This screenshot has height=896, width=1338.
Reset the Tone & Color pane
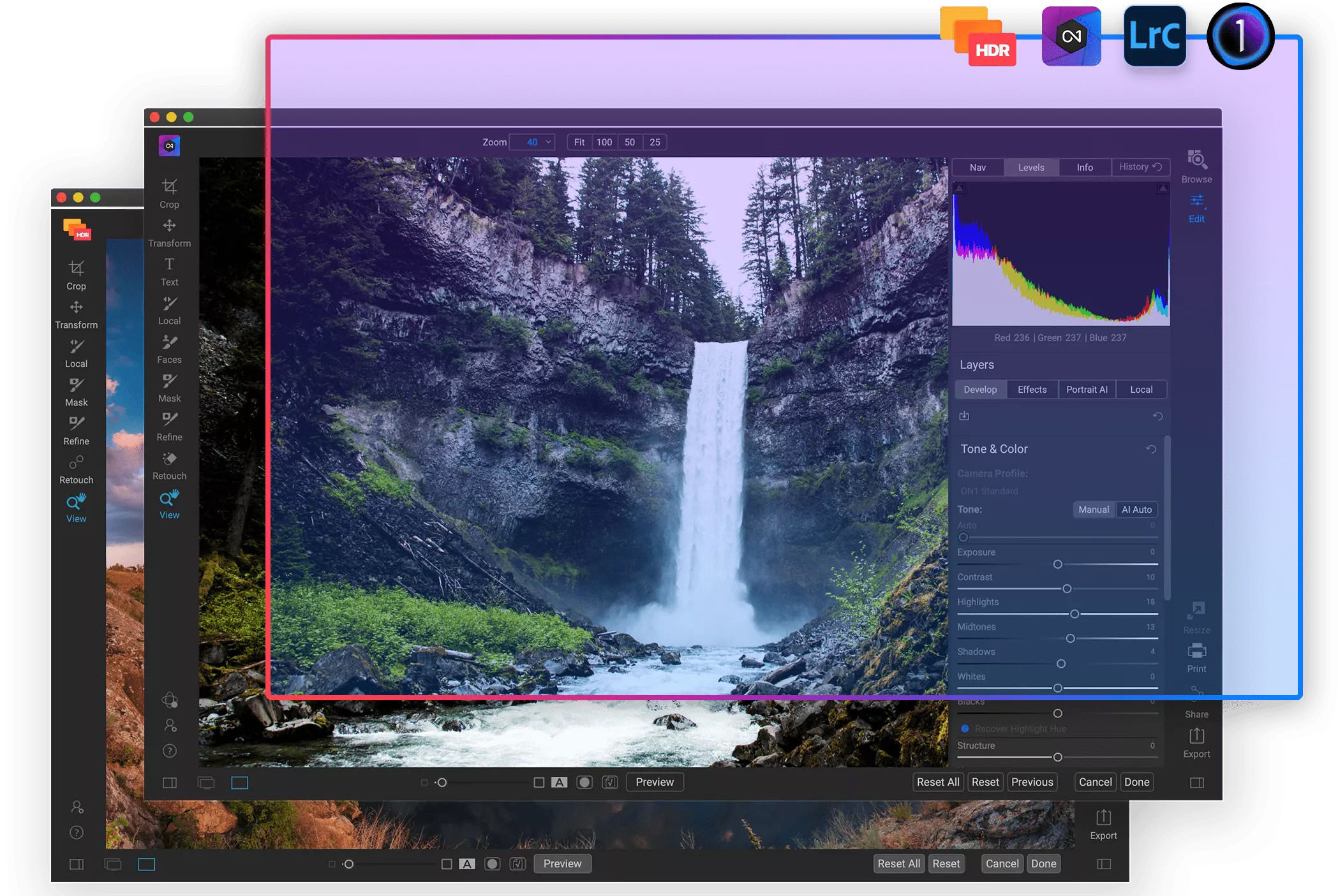[1151, 449]
